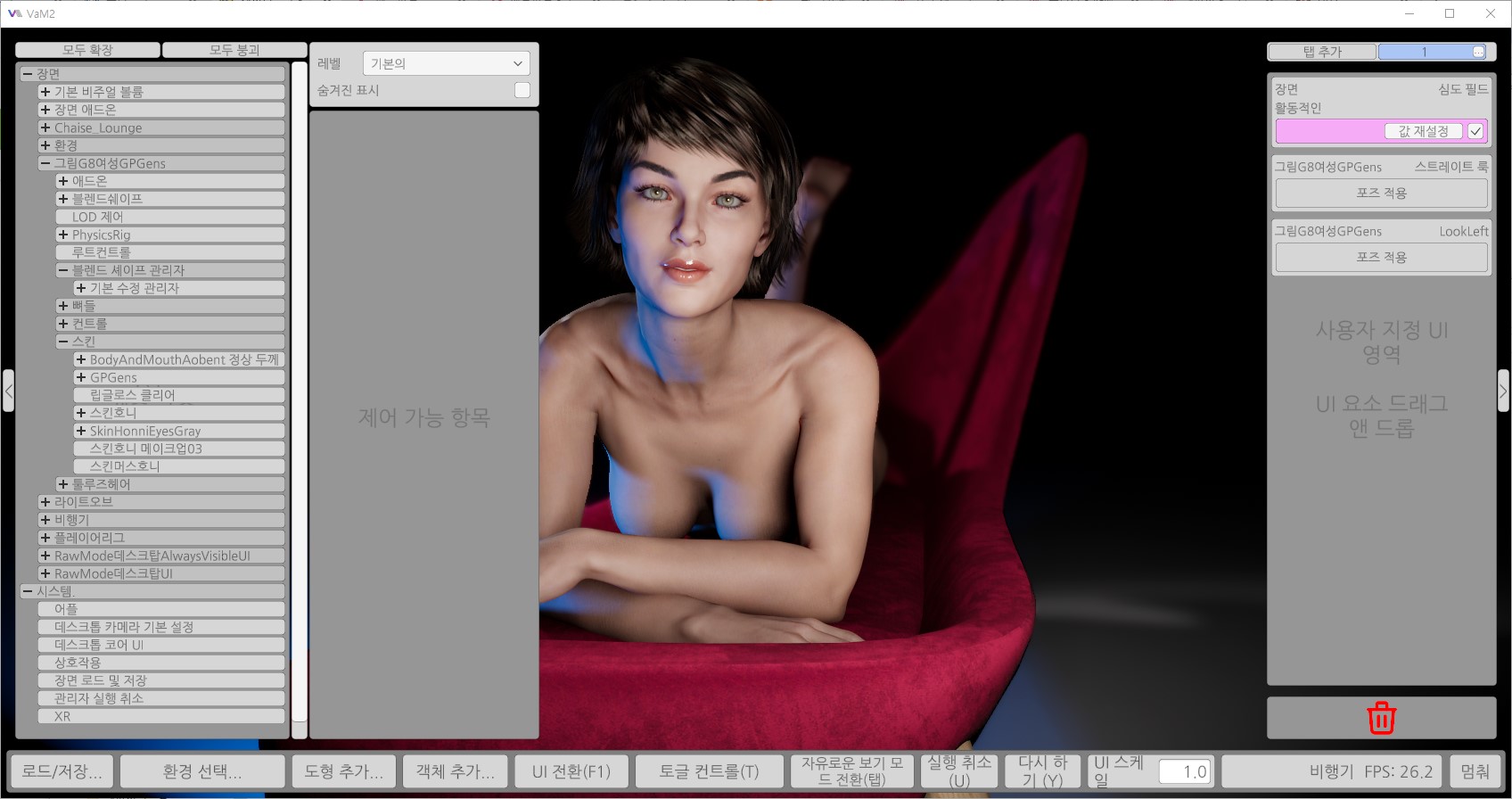The height and width of the screenshot is (799, 1512).
Task: Open the 레벨 dropdown showing 기본의
Action: click(446, 63)
